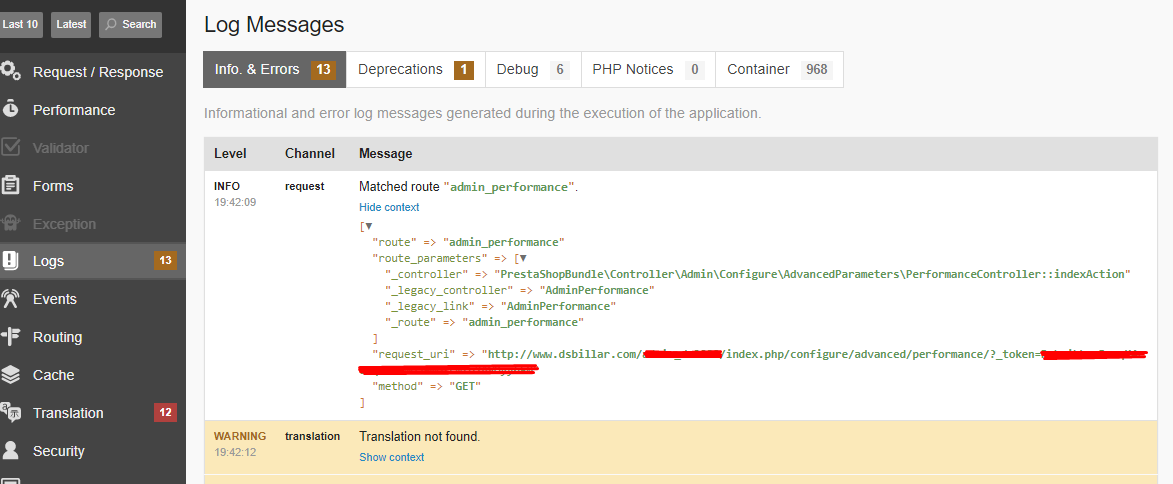Switch to the Deprecations tab

pyautogui.click(x=415, y=70)
